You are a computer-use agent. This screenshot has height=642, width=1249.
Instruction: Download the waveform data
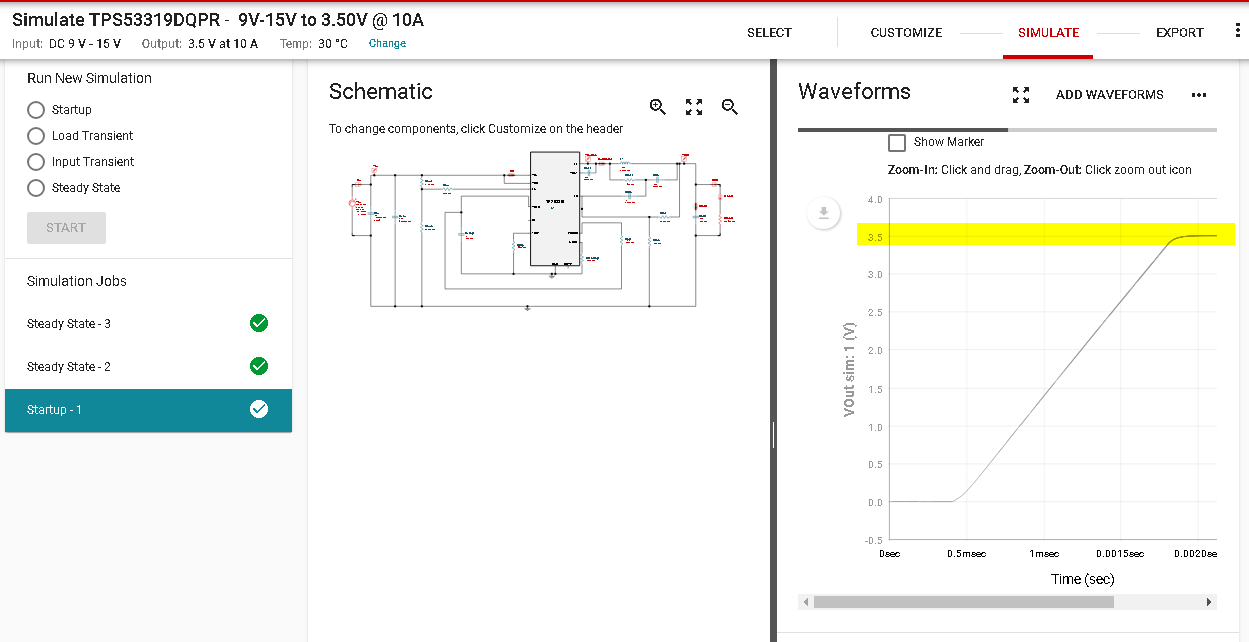[x=823, y=212]
